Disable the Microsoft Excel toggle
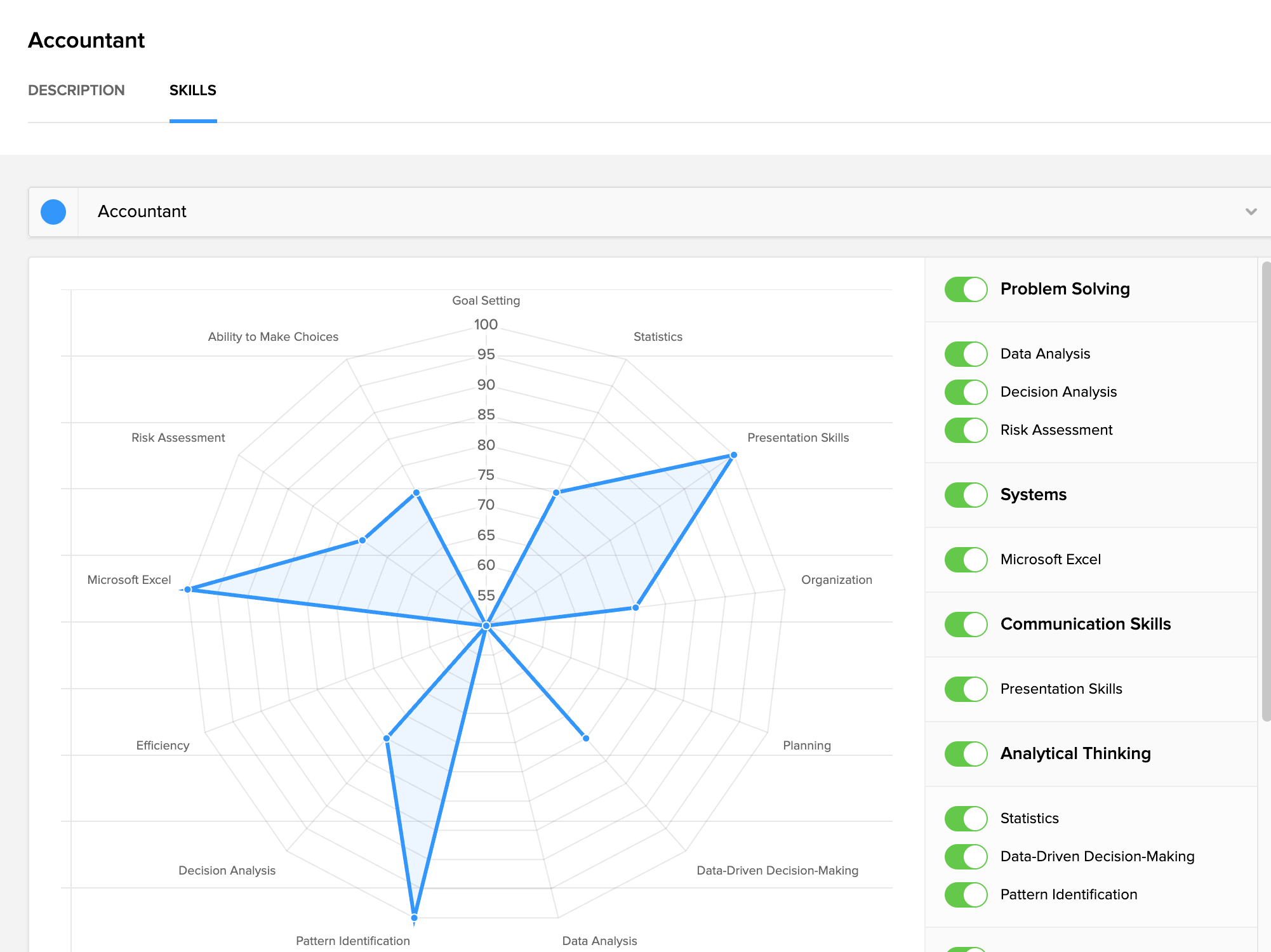1271x952 pixels. [966, 559]
